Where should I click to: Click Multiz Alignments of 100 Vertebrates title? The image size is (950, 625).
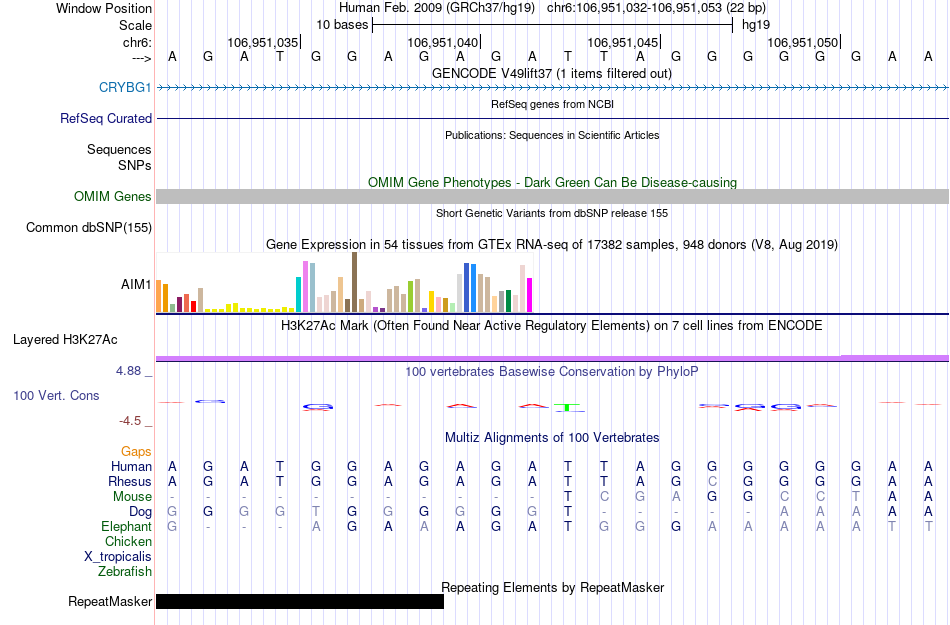point(552,437)
